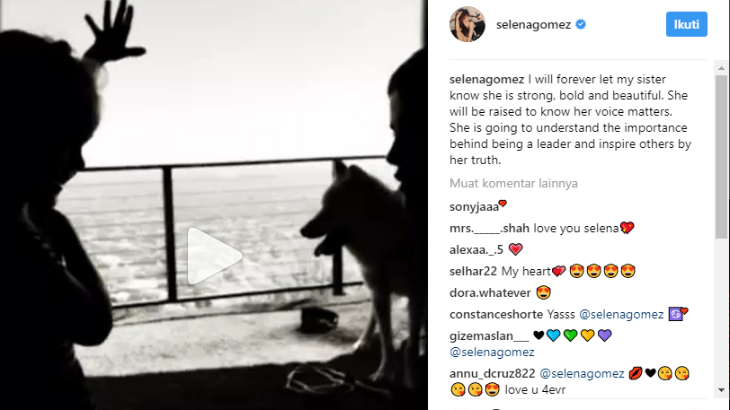This screenshot has width=730, height=410.
Task: Click @selenagomez mention in annu_dcruz822 comment
Action: (x=581, y=374)
